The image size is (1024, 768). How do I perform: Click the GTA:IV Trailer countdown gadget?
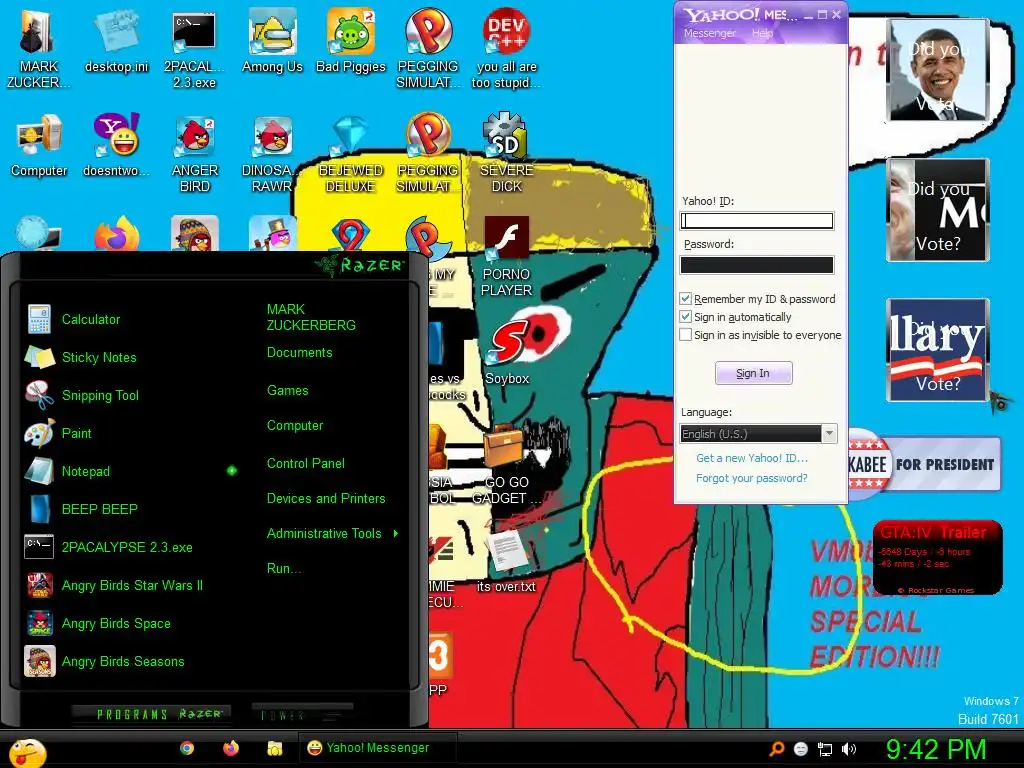pyautogui.click(x=937, y=558)
